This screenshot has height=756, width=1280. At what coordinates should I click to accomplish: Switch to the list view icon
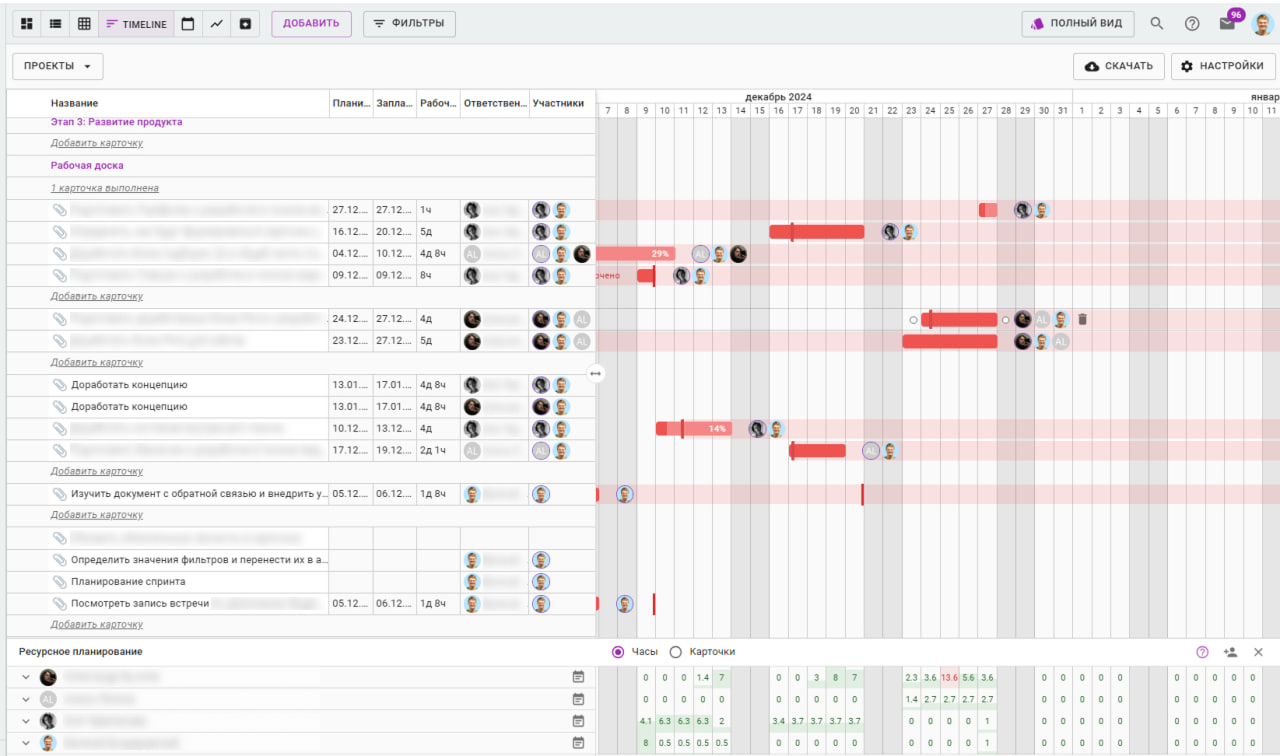(x=55, y=24)
